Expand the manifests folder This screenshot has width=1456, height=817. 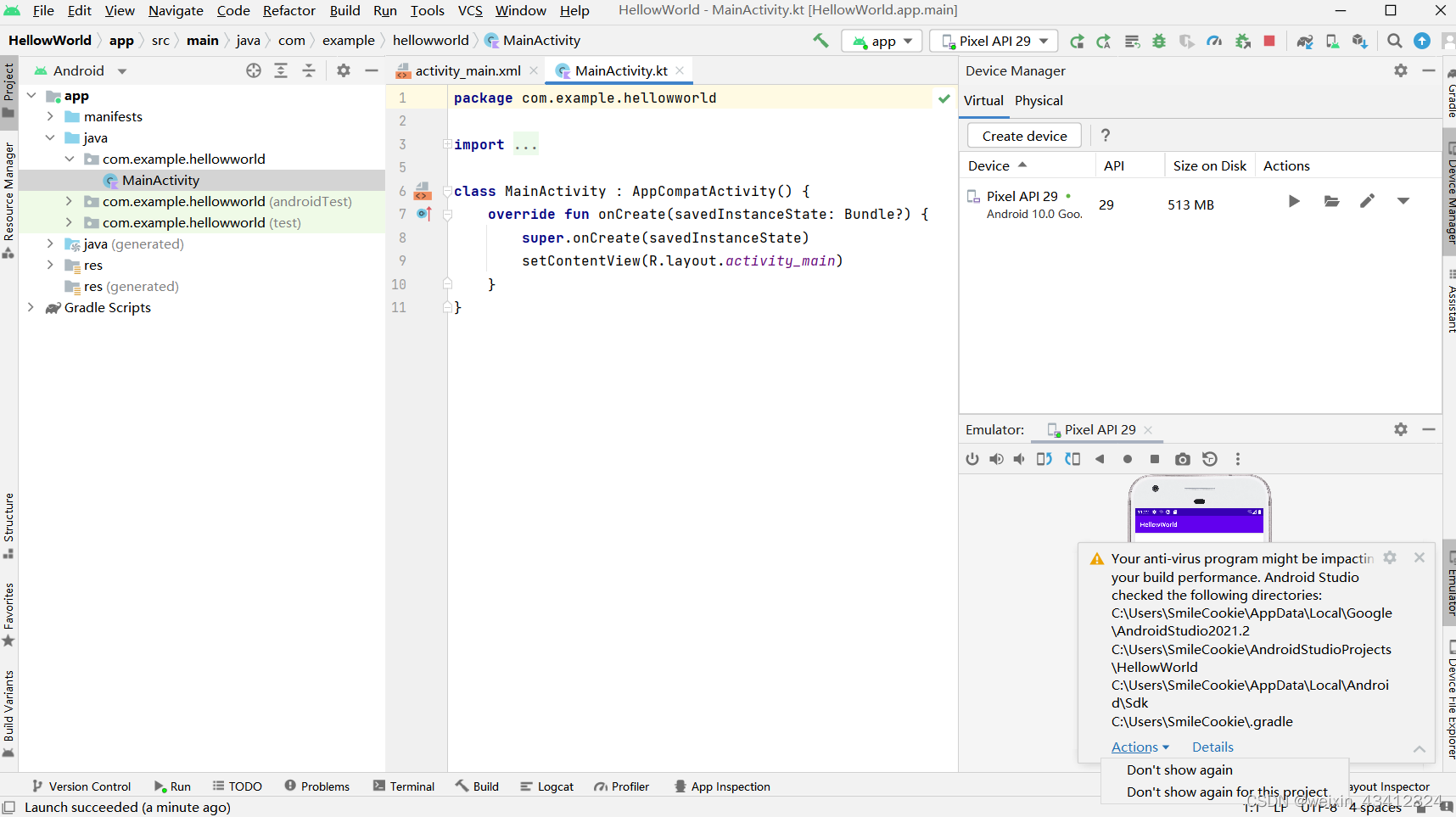coord(50,116)
